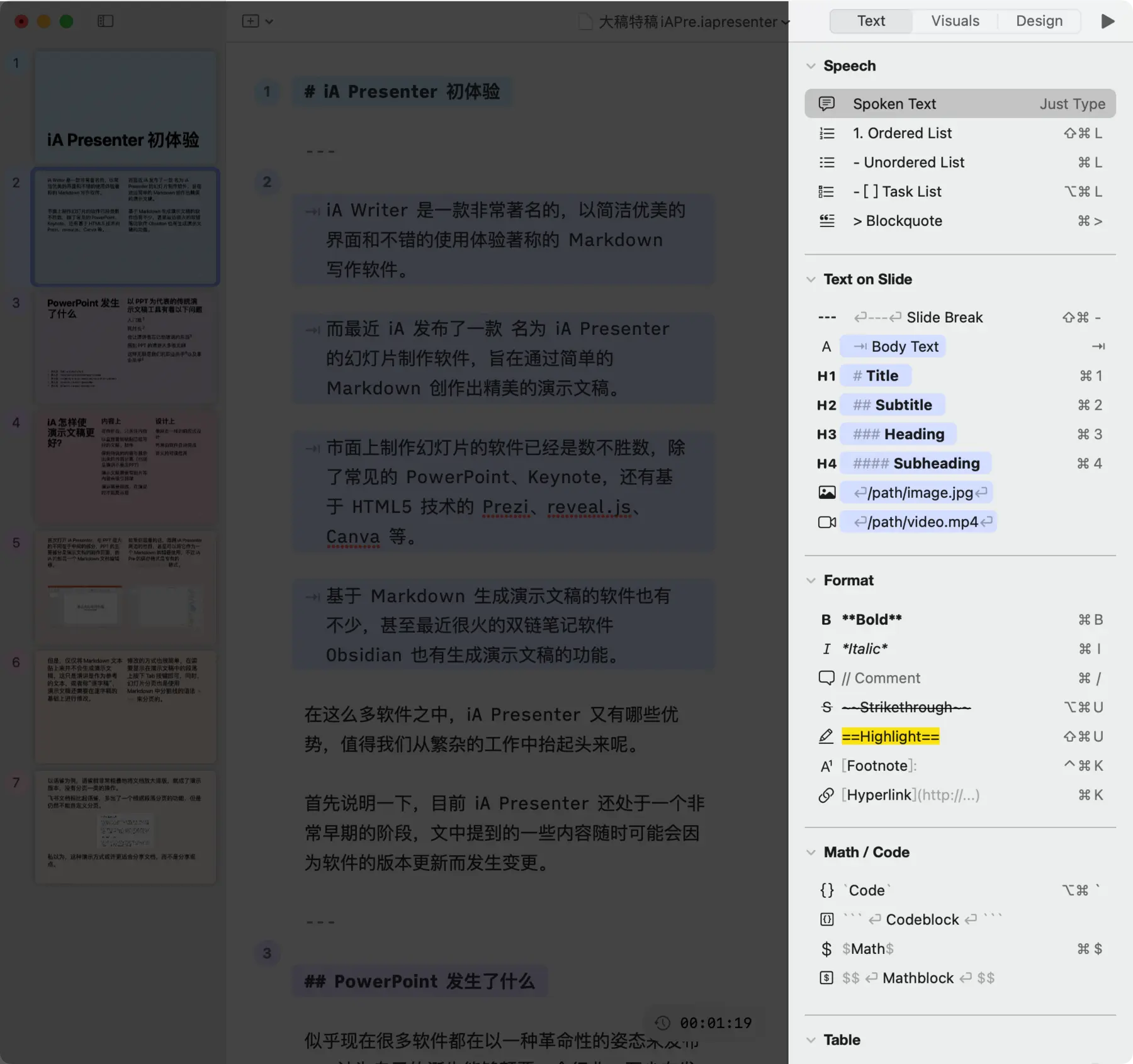The width and height of the screenshot is (1133, 1064).
Task: Select slide 5 thumbnail
Action: [125, 587]
